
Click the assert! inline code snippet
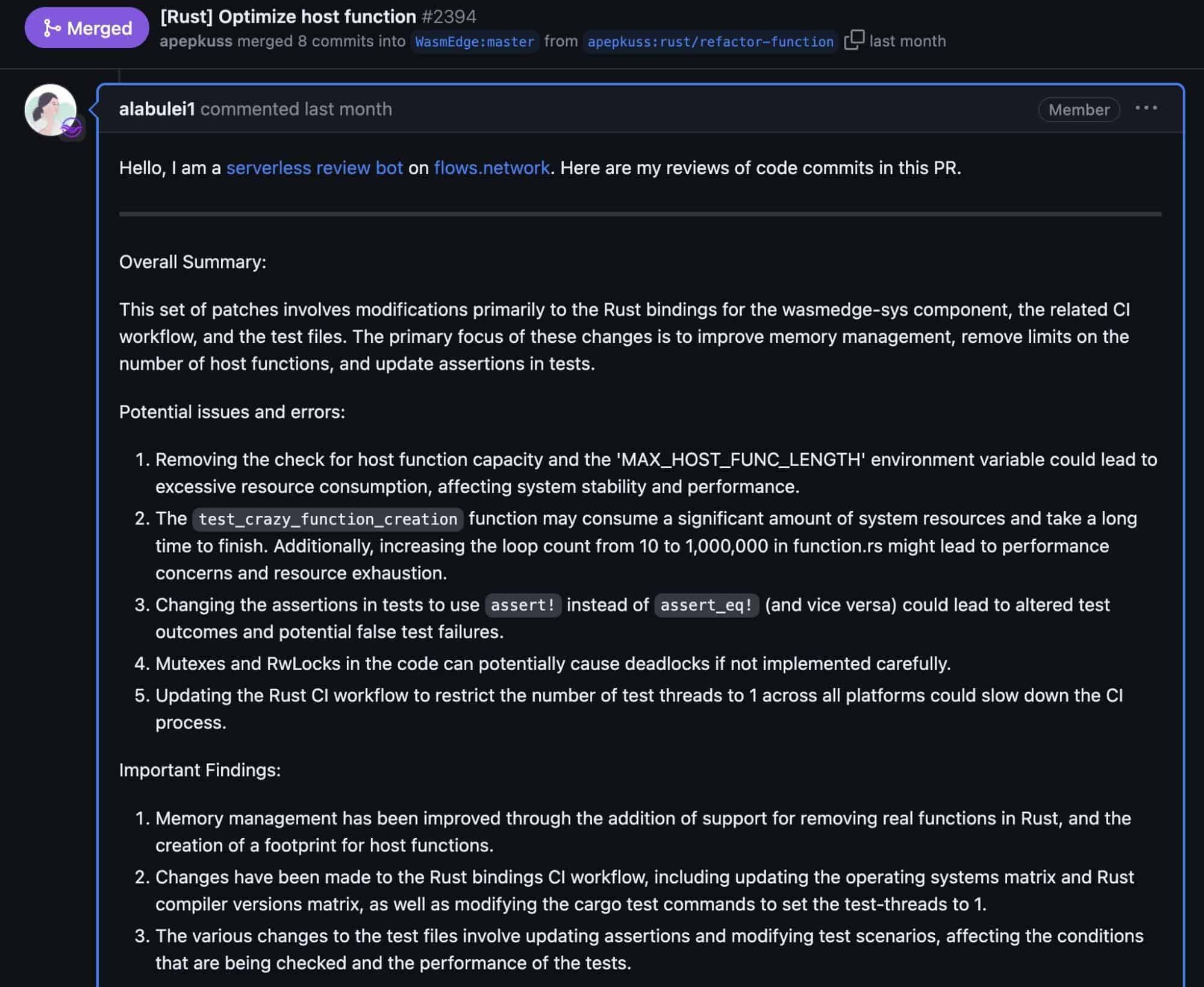click(x=522, y=605)
